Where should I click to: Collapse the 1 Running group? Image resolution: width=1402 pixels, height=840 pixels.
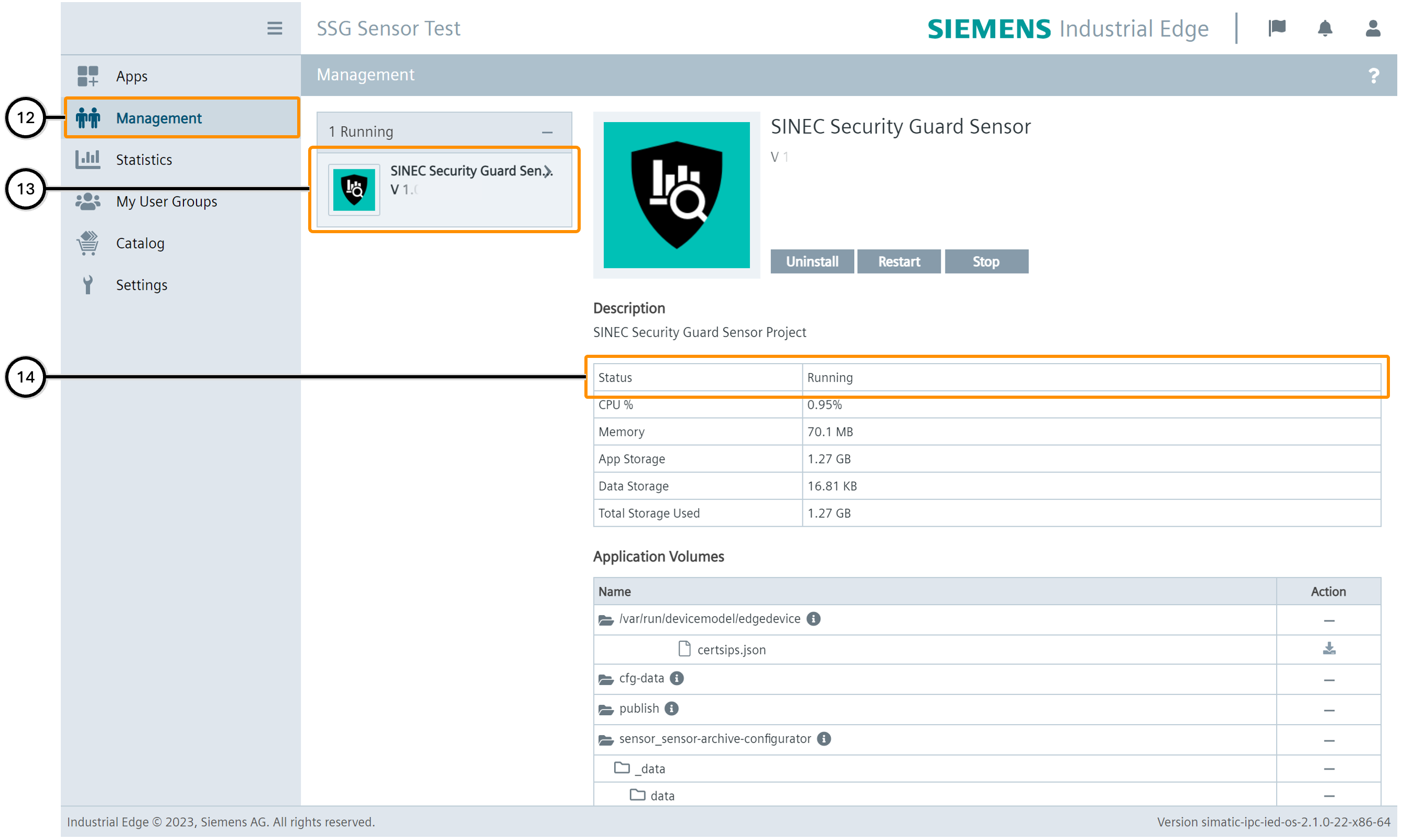coord(547,132)
